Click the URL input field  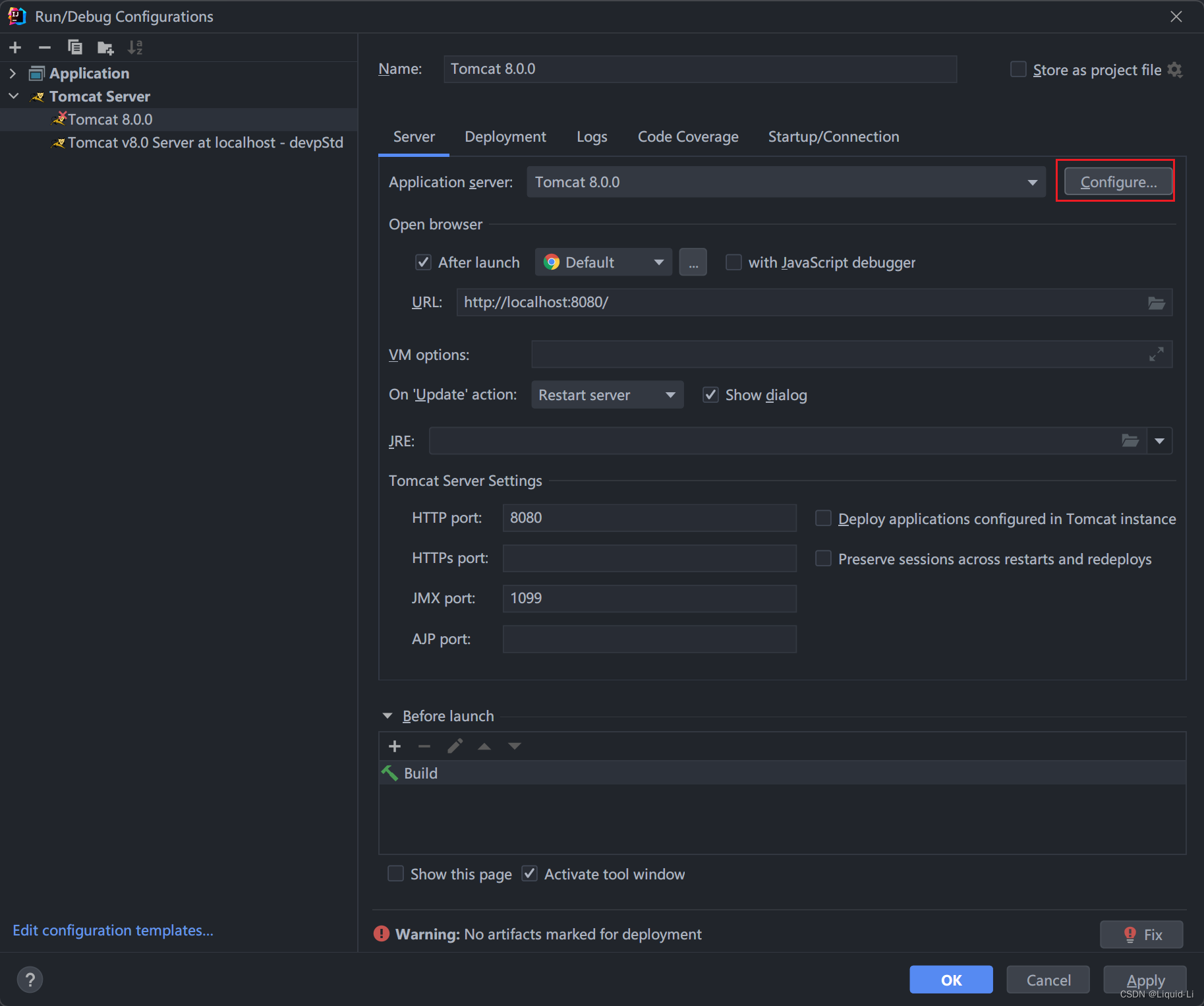point(815,303)
